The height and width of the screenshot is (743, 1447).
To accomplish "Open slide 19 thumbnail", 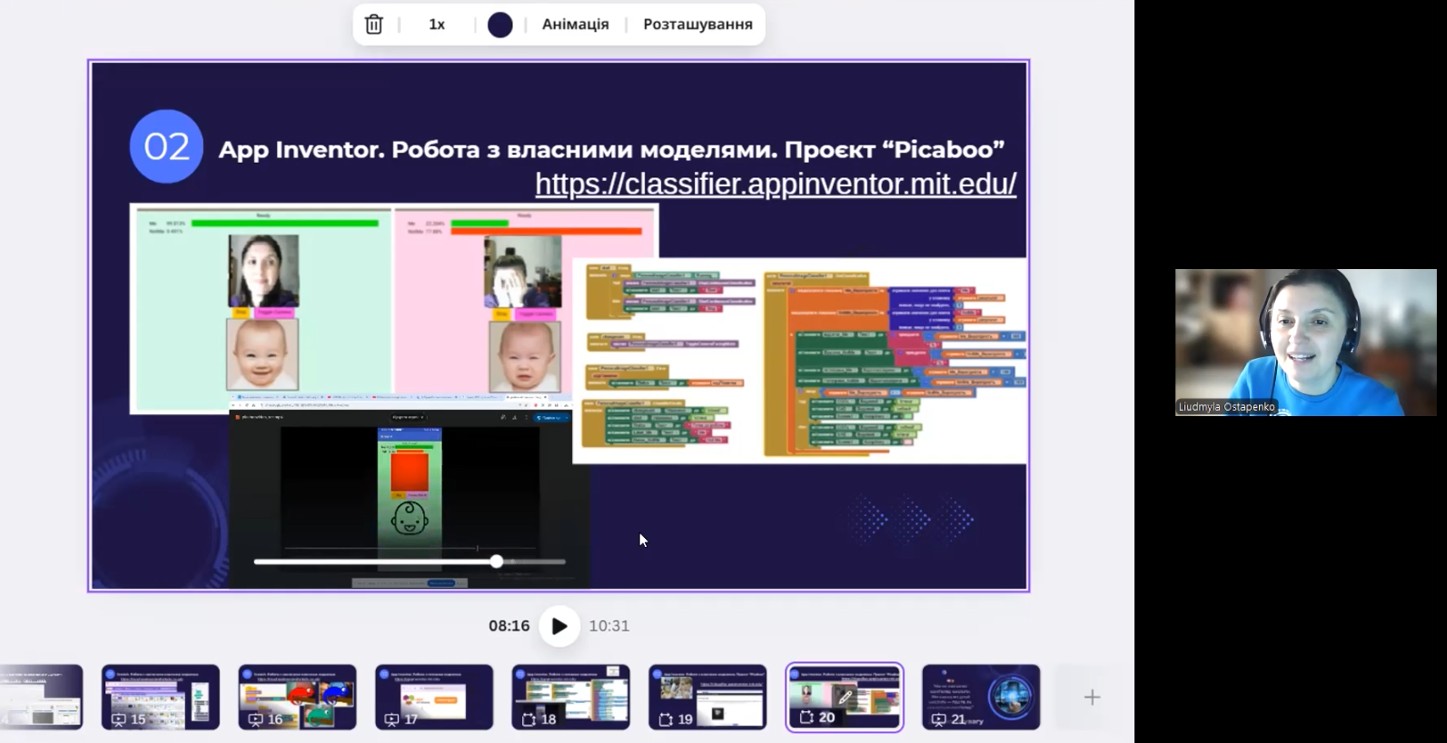I will pyautogui.click(x=707, y=697).
